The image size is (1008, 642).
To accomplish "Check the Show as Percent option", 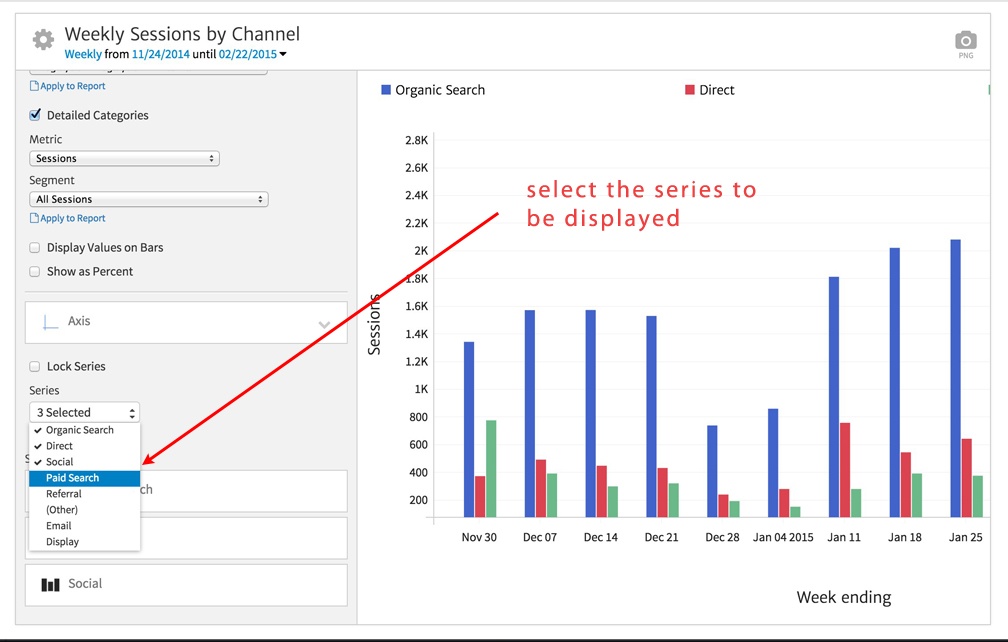I will pyautogui.click(x=36, y=272).
